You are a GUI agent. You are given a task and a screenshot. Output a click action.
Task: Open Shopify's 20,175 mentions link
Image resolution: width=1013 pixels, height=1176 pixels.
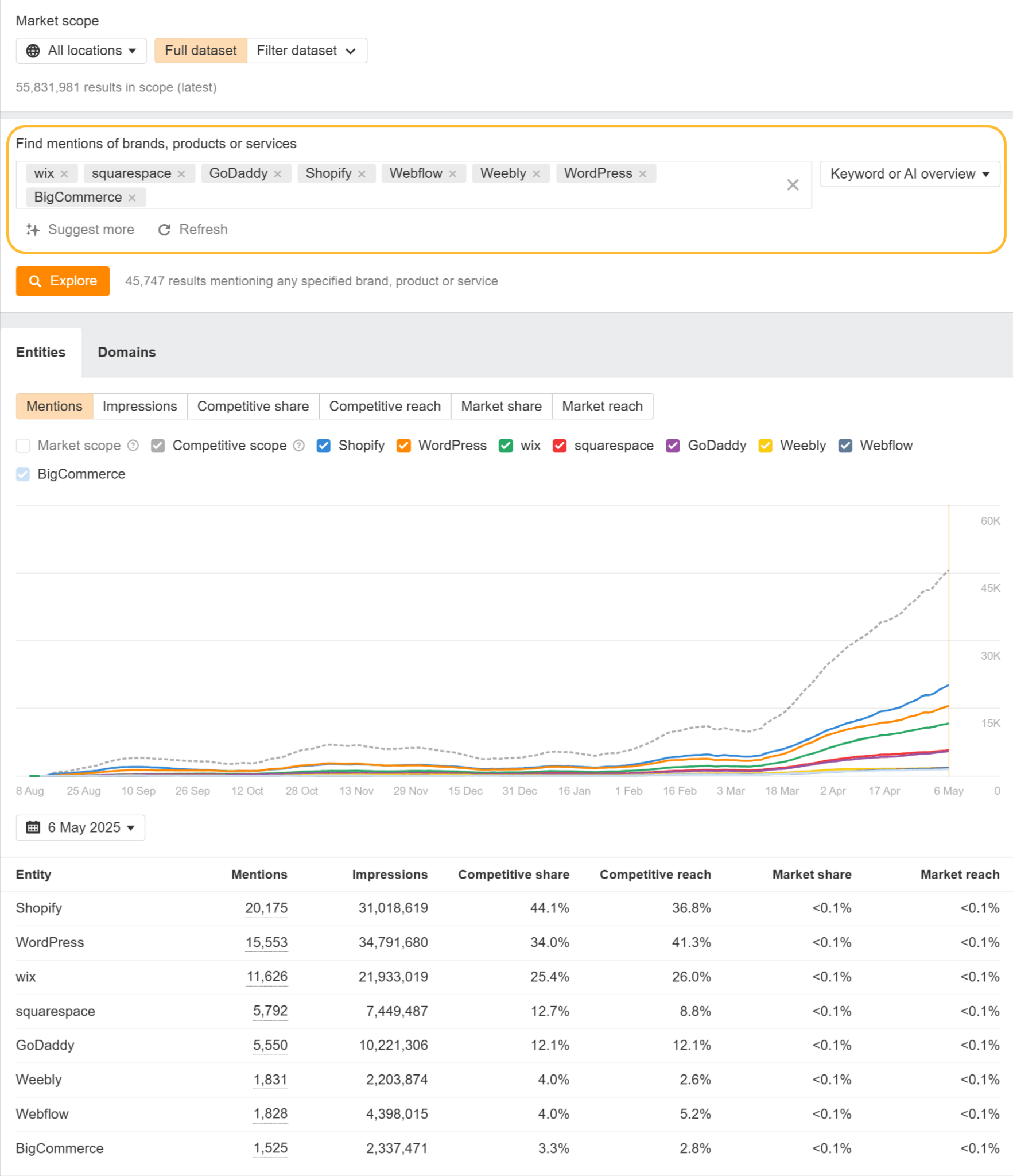tap(266, 908)
